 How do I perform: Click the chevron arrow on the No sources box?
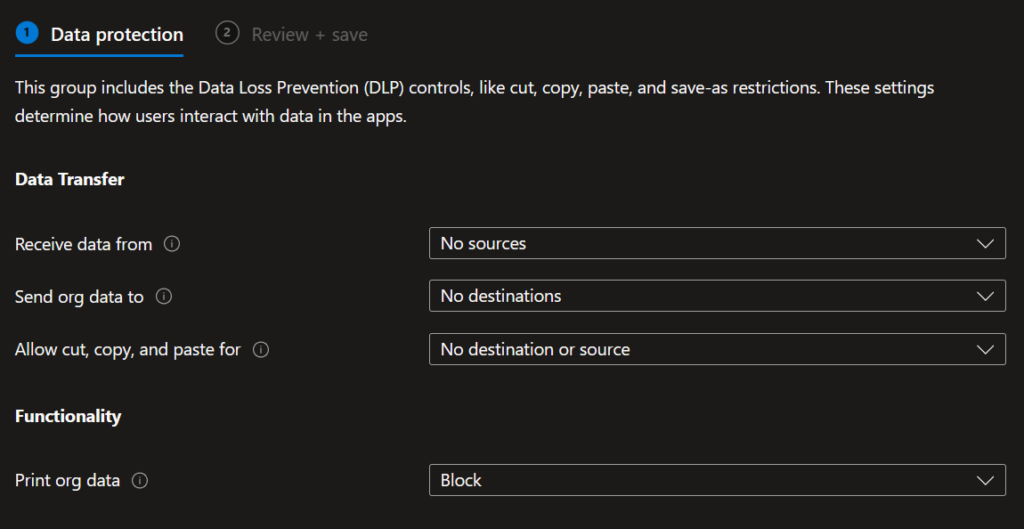pyautogui.click(x=986, y=244)
